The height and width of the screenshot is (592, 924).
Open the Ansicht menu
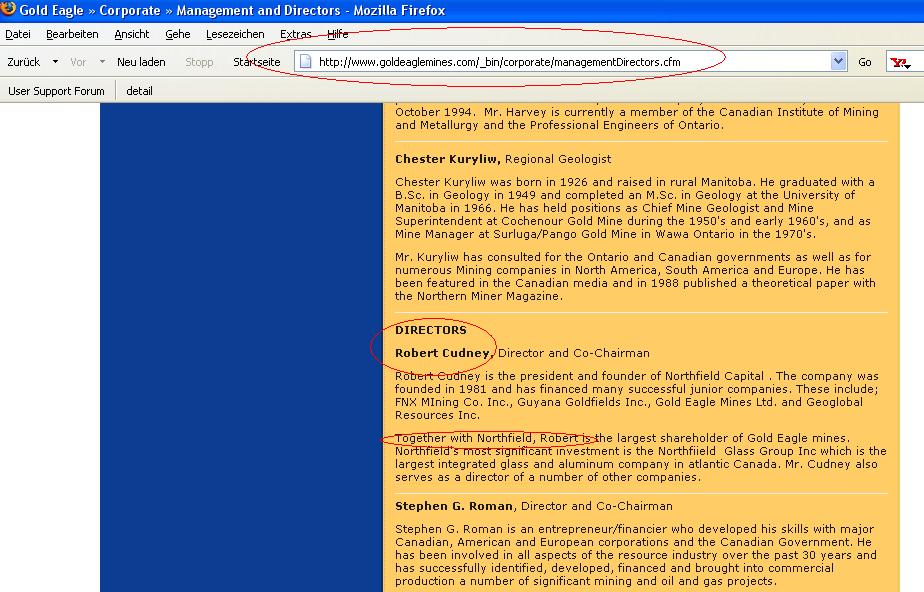pyautogui.click(x=131, y=34)
